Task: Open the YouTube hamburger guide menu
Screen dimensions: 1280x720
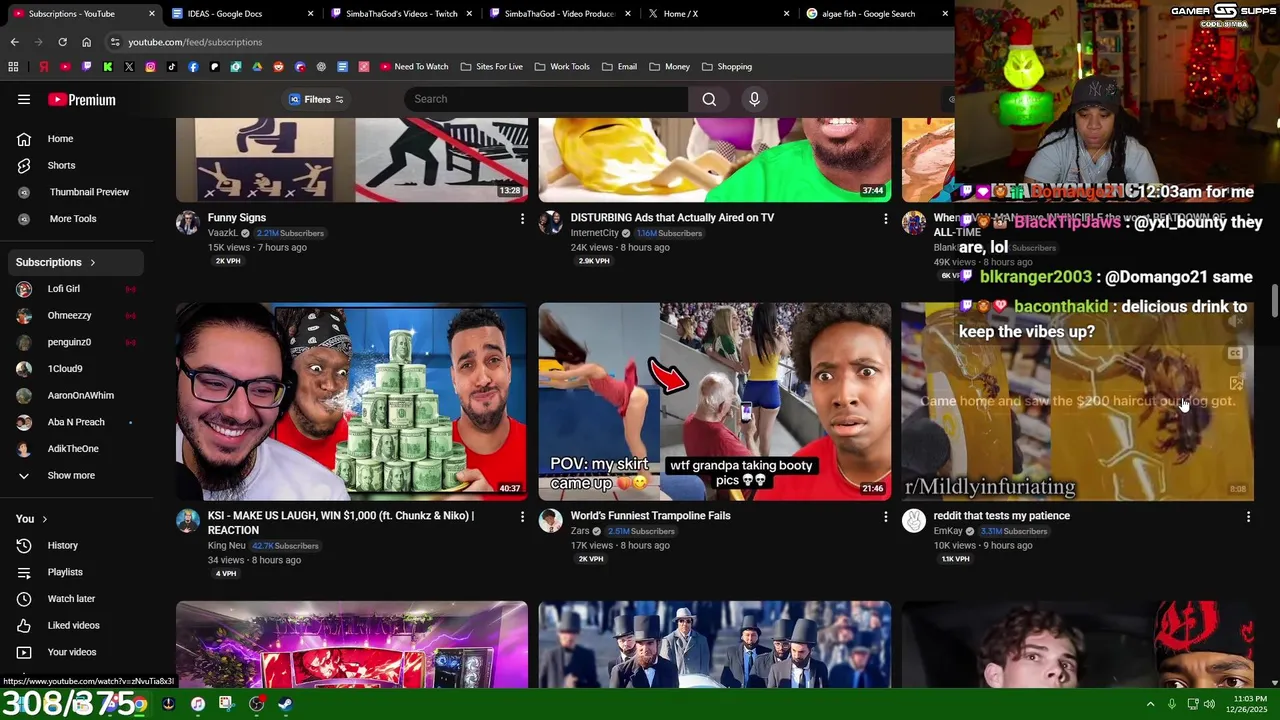Action: click(24, 99)
